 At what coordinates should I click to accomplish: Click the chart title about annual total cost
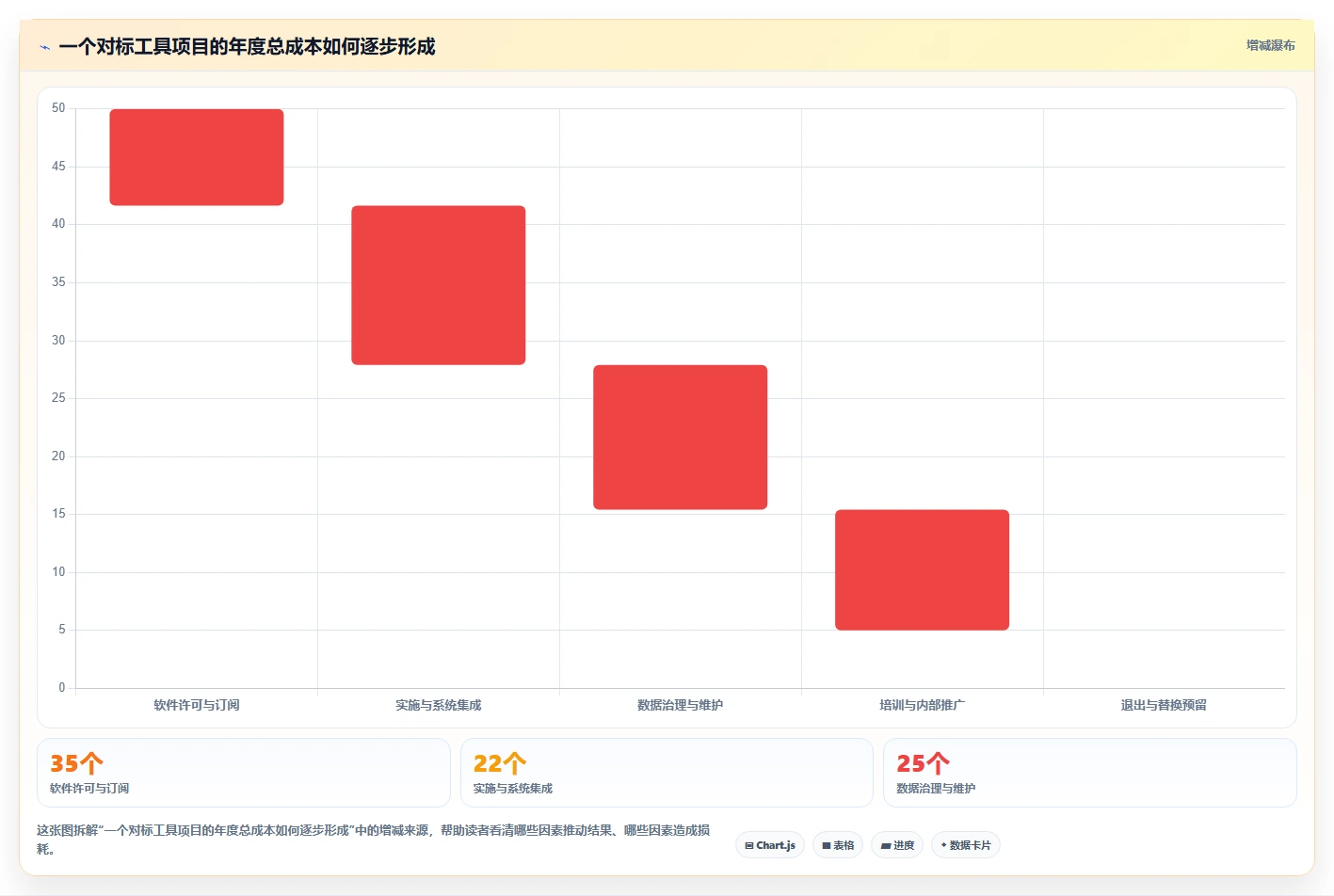pyautogui.click(x=247, y=46)
